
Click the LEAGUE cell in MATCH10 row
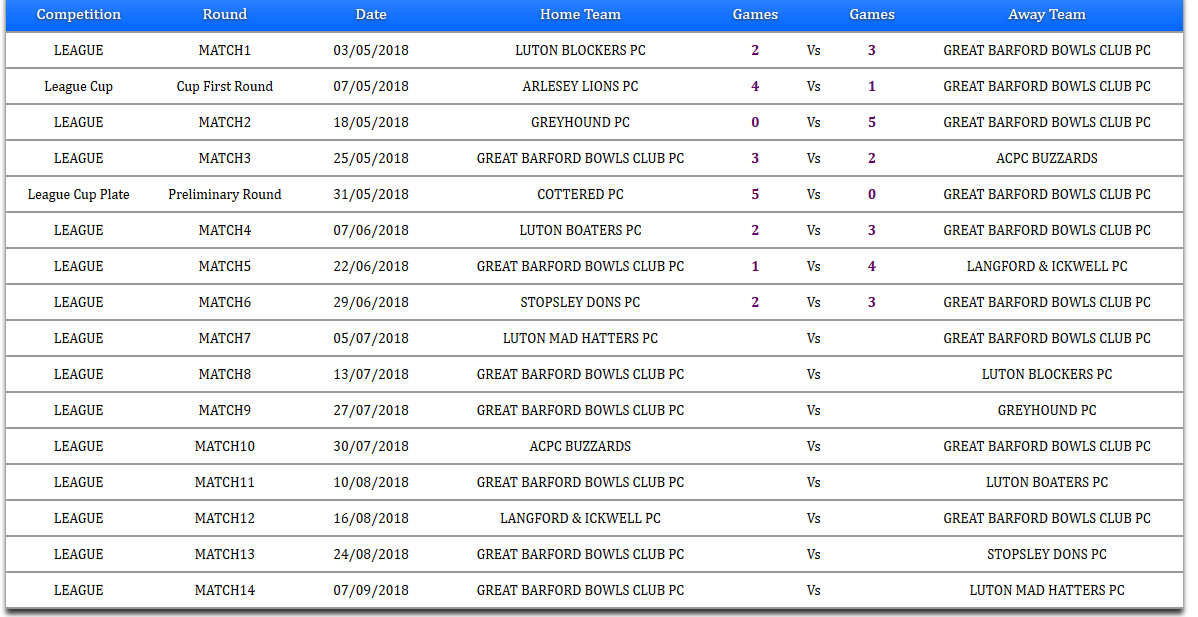pos(79,446)
